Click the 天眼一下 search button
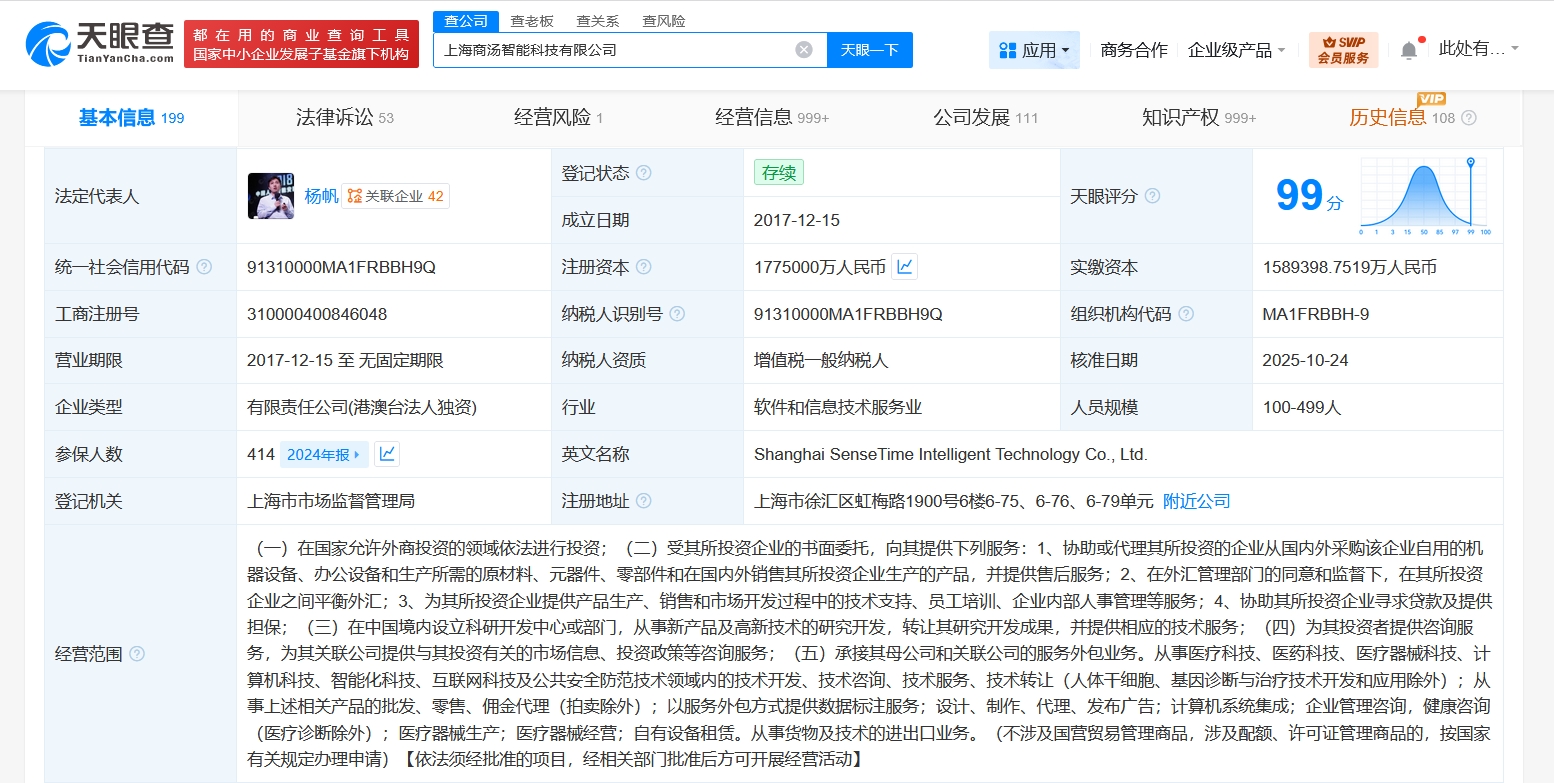The height and width of the screenshot is (783, 1554). pyautogui.click(x=869, y=50)
